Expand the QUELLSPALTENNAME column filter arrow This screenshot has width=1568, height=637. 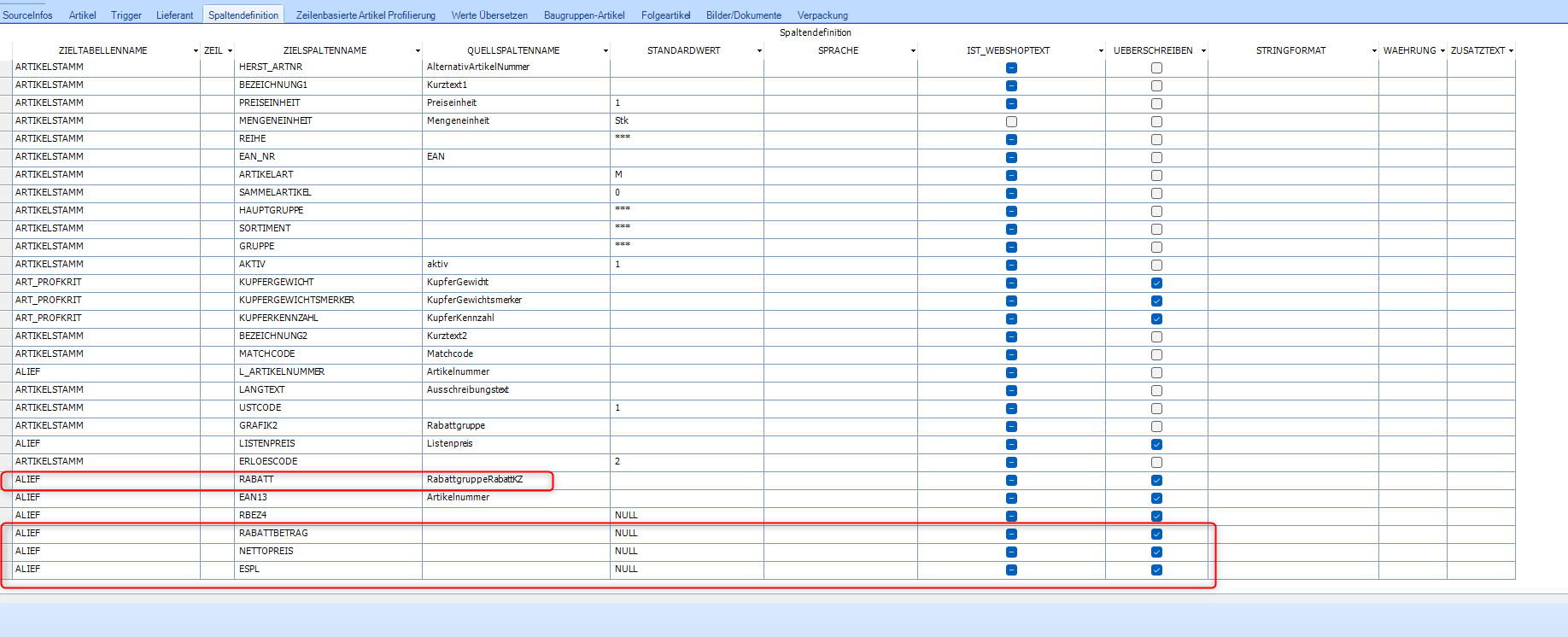tap(606, 51)
